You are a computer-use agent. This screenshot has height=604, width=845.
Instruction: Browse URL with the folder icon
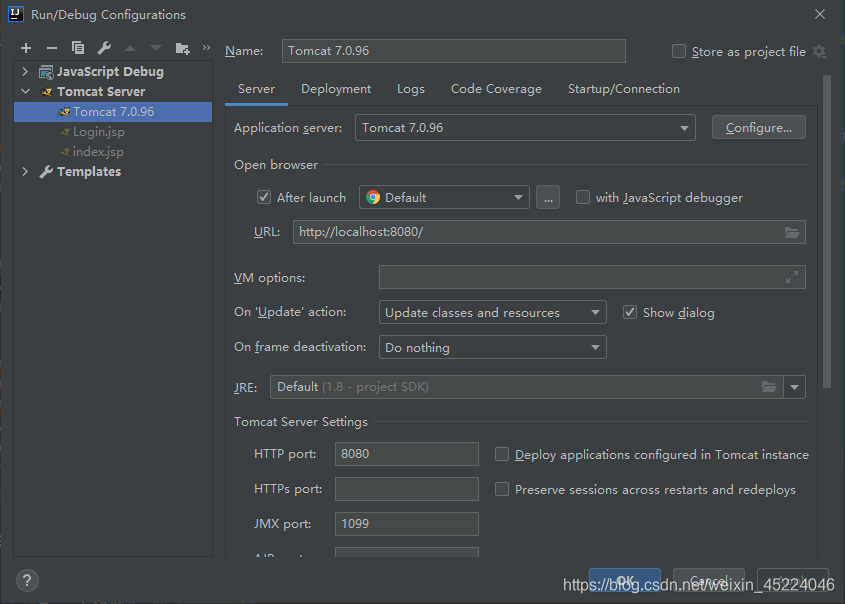point(792,232)
